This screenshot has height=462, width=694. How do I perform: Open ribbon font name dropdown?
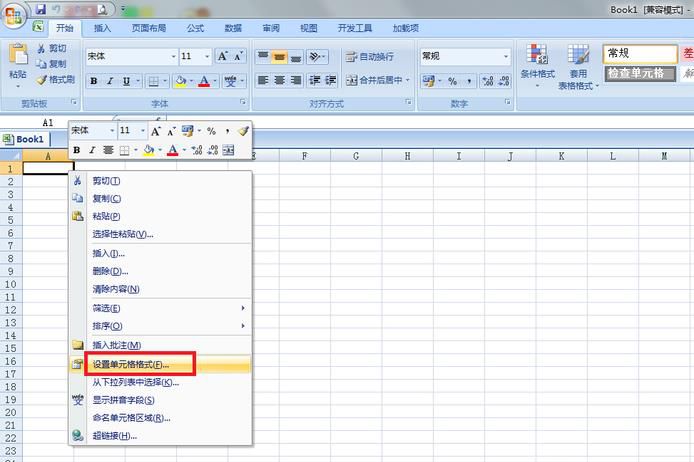[x=174, y=57]
